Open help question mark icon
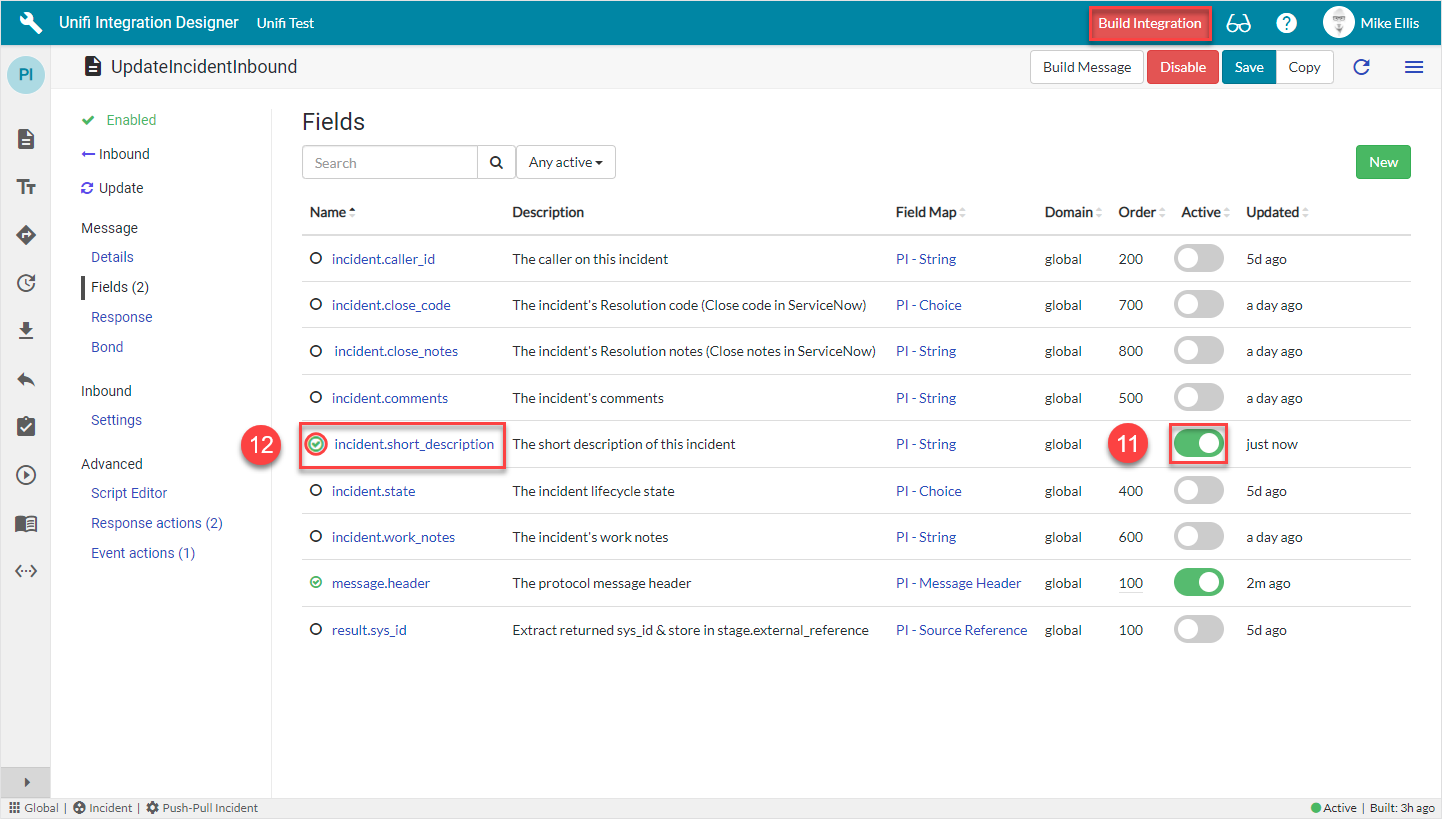 click(x=1286, y=23)
